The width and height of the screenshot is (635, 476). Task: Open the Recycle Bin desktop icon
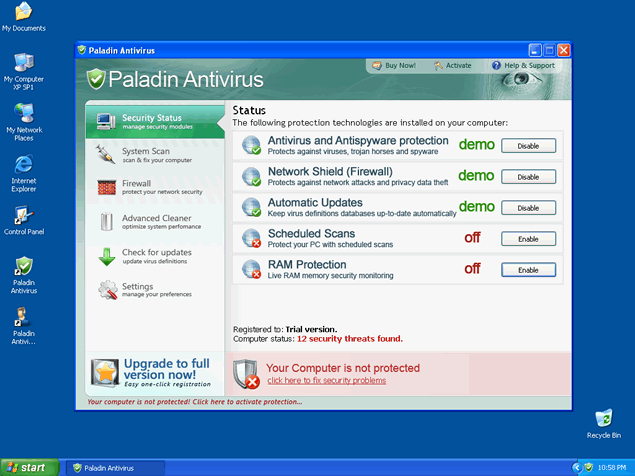(x=603, y=420)
